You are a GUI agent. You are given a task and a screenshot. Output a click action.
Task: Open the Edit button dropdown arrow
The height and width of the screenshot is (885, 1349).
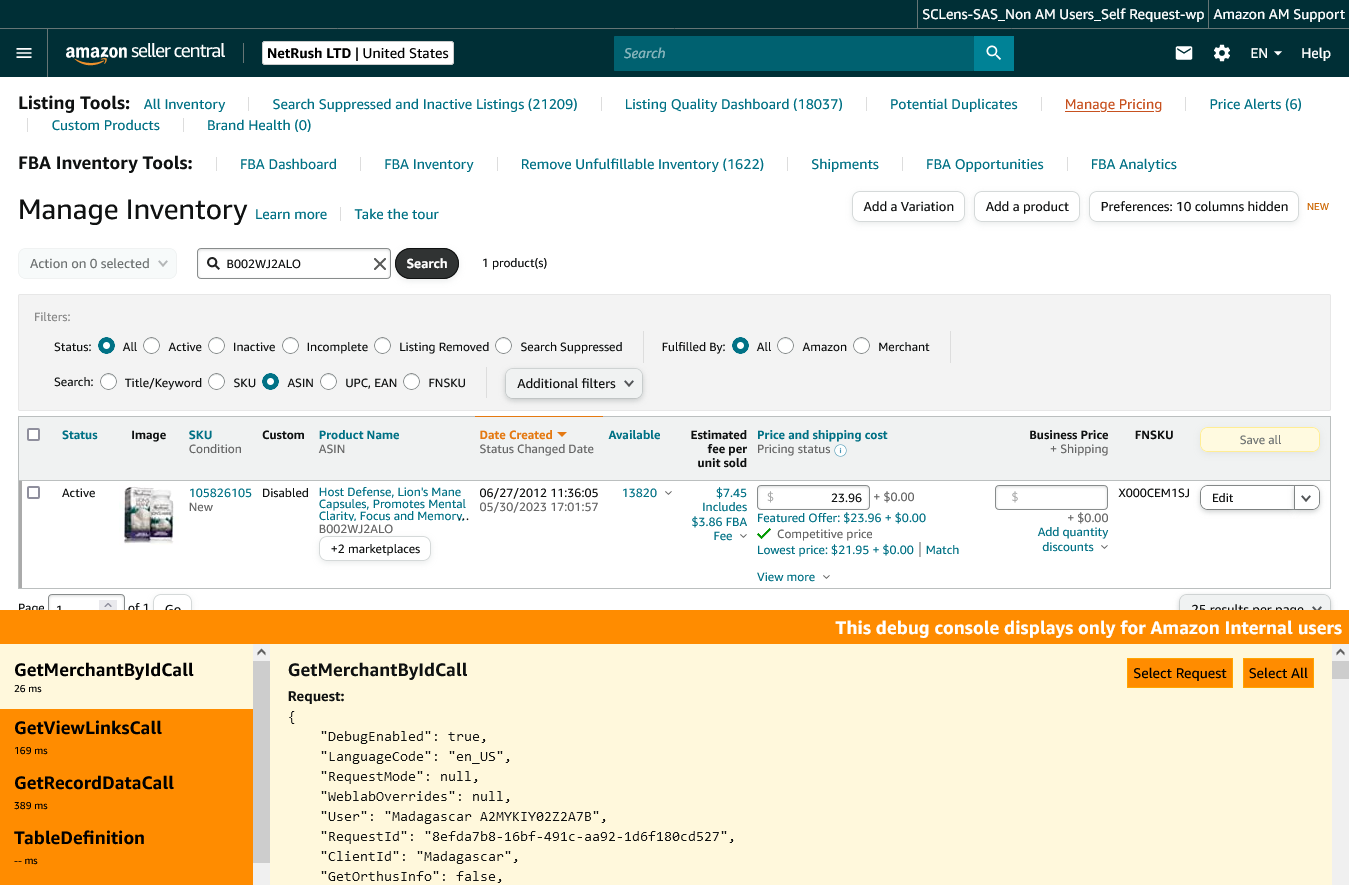[1307, 498]
